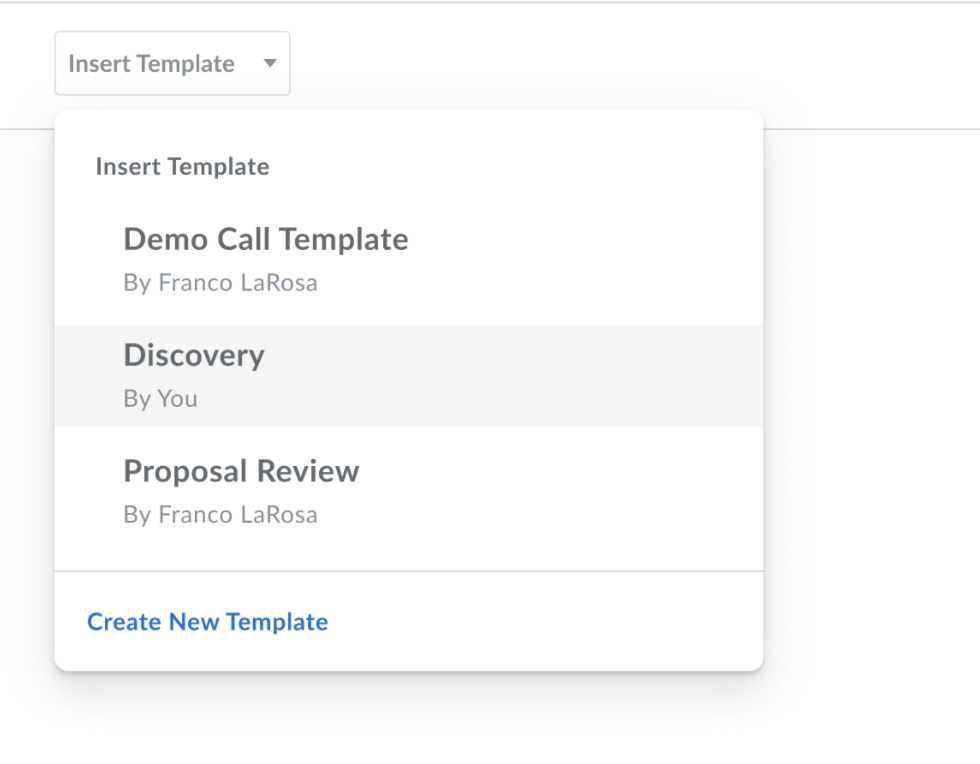Click the Insert Template dropdown arrow
The height and width of the screenshot is (764, 980).
(270, 63)
